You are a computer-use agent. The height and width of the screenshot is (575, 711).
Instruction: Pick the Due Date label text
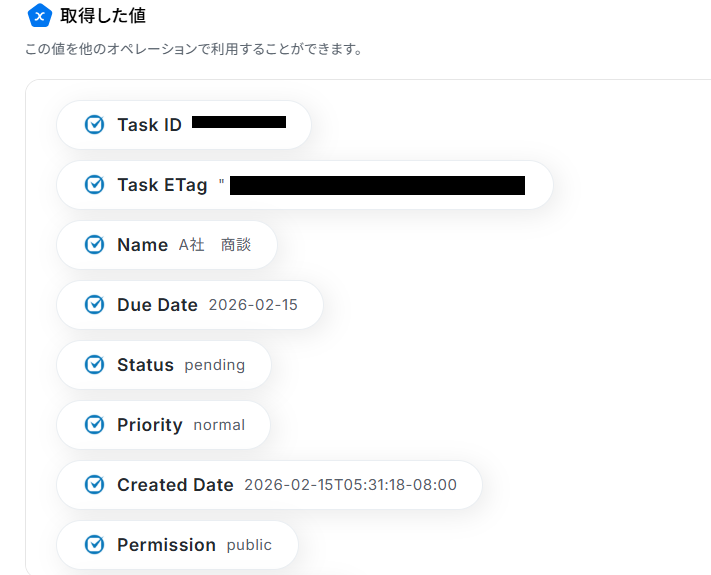tap(157, 305)
